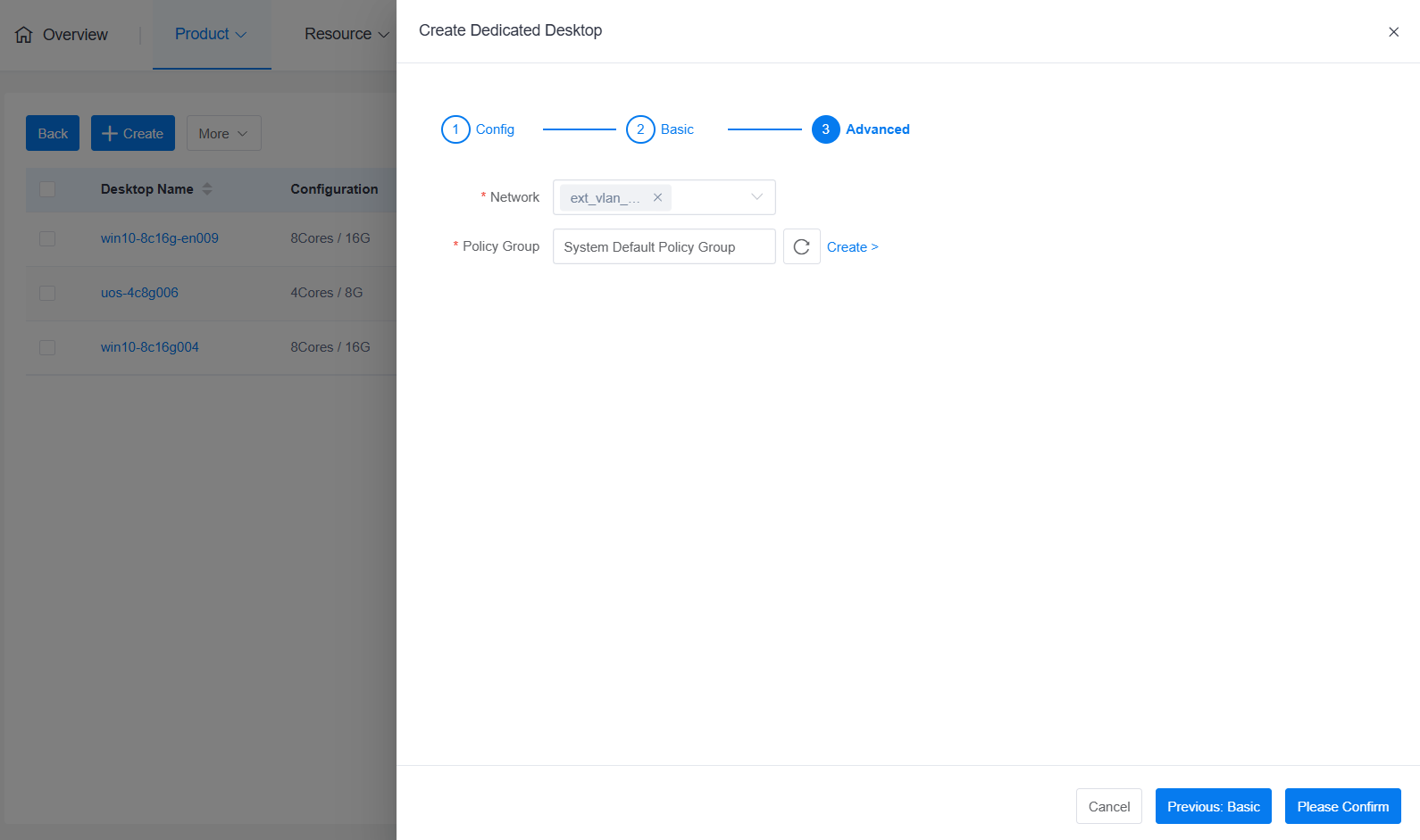Click the step 2 Basic circle
The height and width of the screenshot is (840, 1420).
640,129
